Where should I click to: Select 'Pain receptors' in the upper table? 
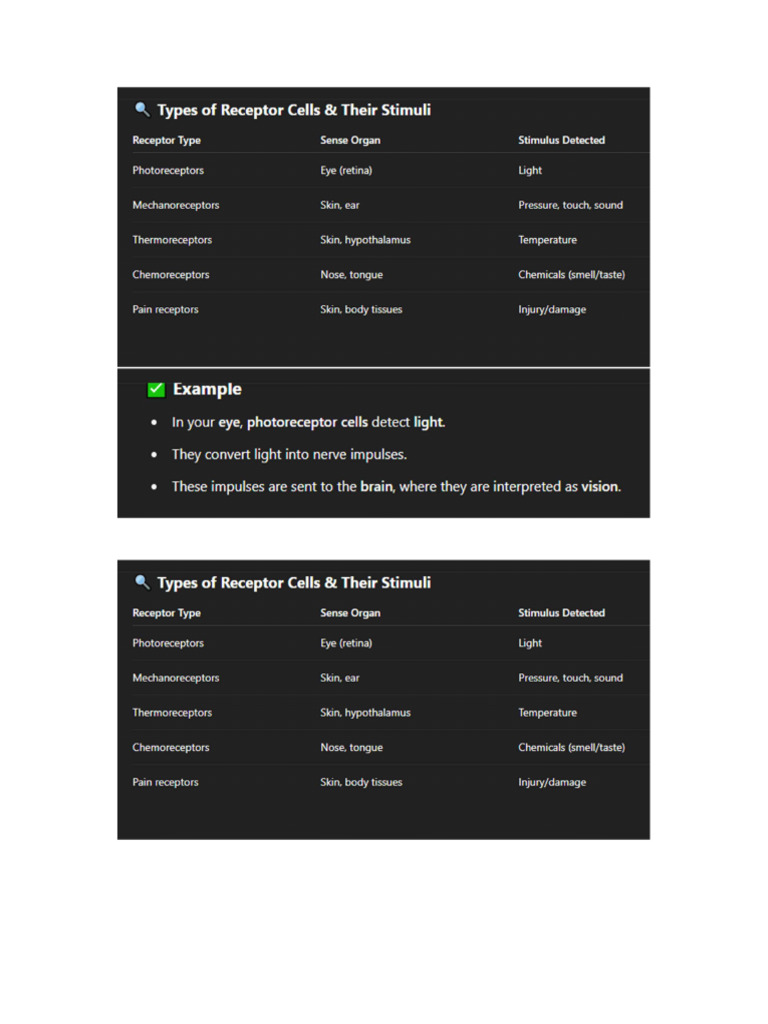click(x=165, y=310)
